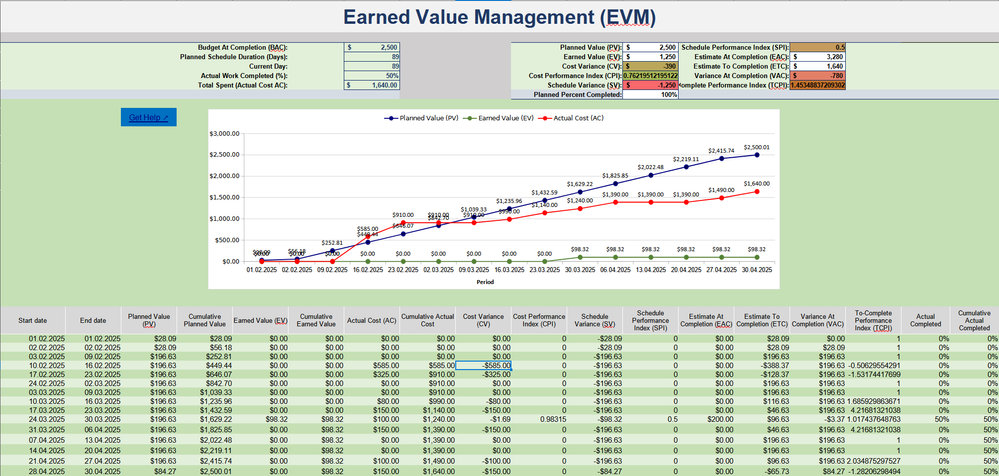Click the Earned Value Management title
This screenshot has width=999, height=476.
pos(498,17)
